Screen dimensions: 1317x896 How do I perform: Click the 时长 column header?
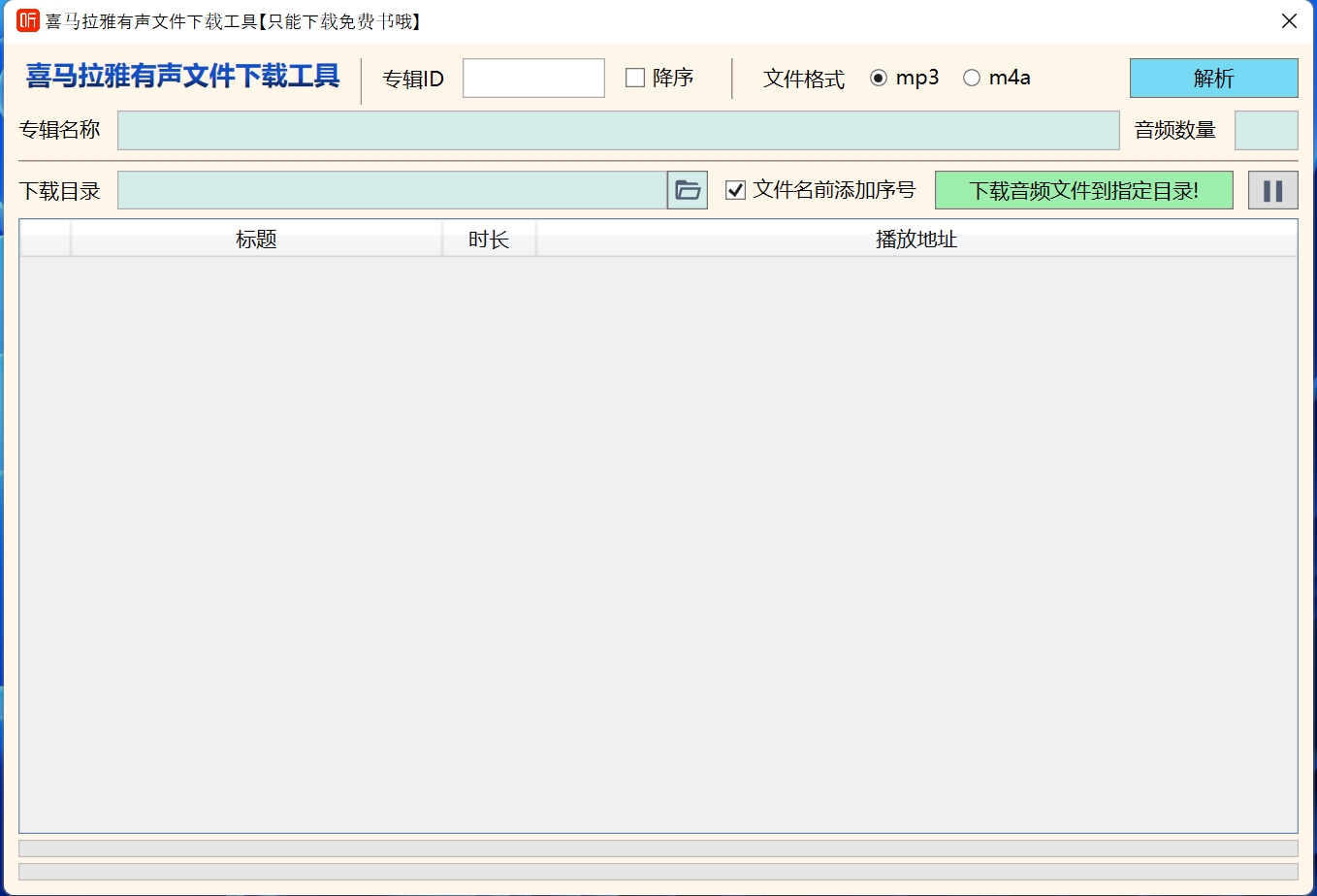coord(489,239)
